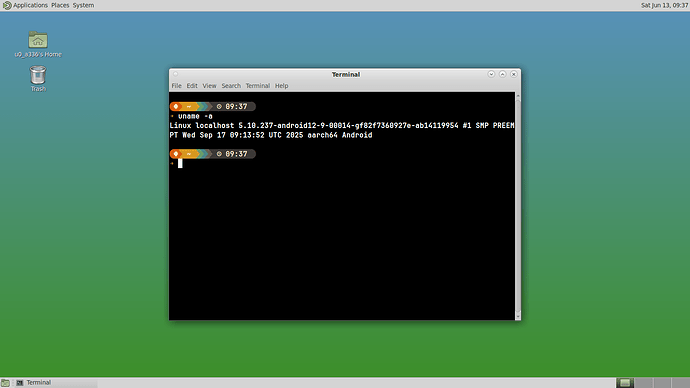Close the Terminal window
Viewport: 690px width, 388px height.
[x=514, y=74]
